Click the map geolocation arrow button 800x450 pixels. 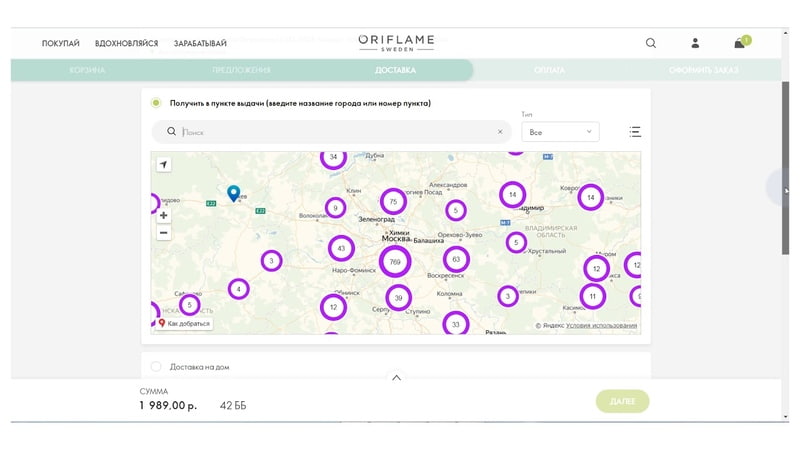pyautogui.click(x=163, y=164)
